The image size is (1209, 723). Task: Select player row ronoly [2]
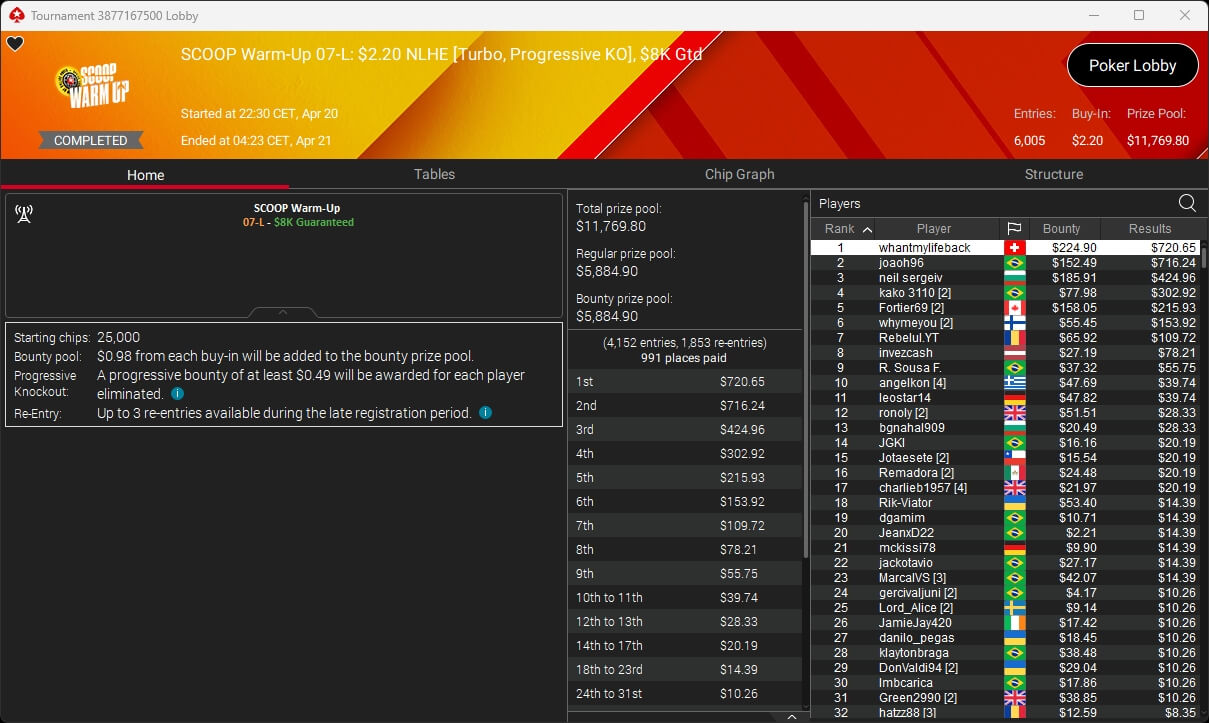click(1005, 413)
